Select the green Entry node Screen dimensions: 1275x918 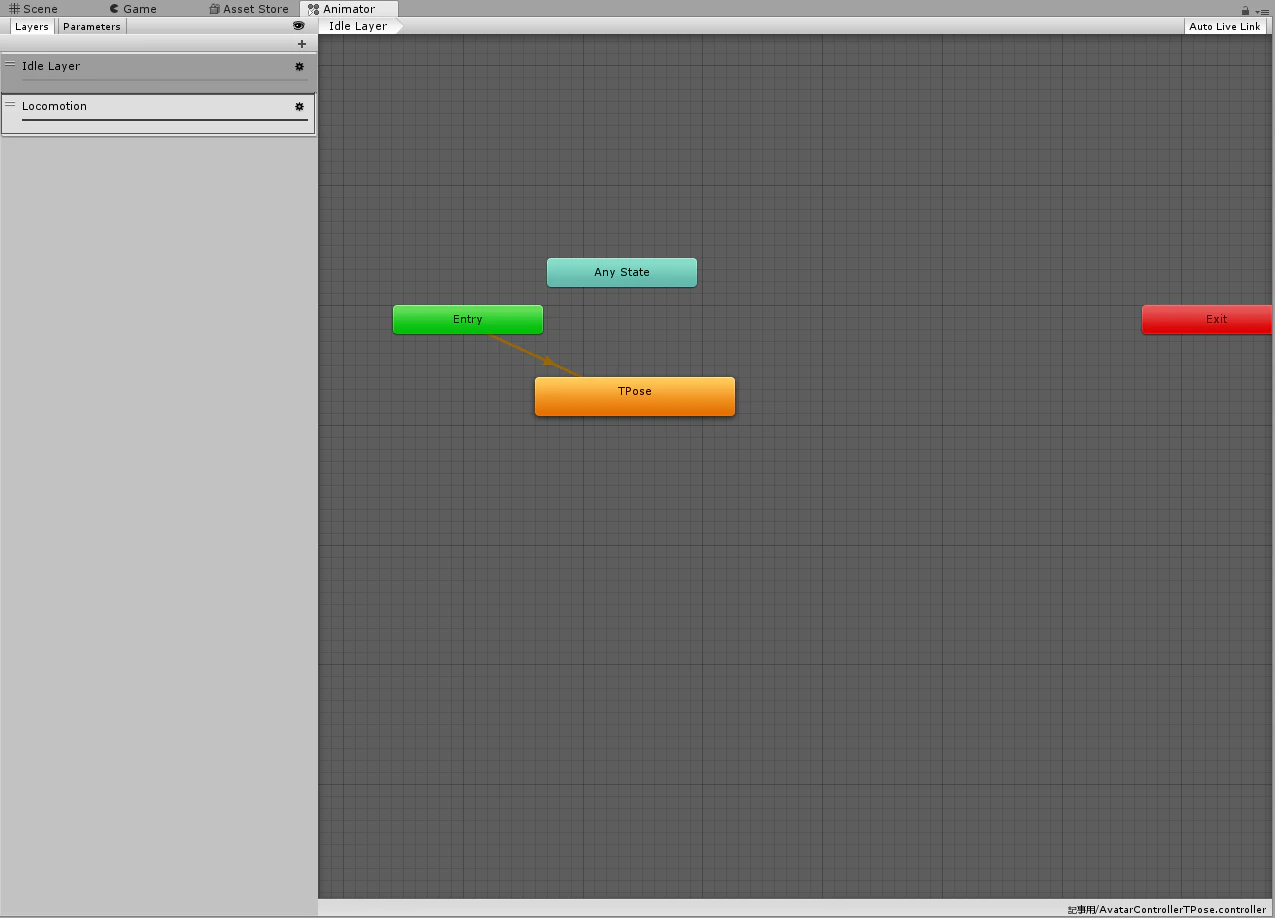(468, 320)
